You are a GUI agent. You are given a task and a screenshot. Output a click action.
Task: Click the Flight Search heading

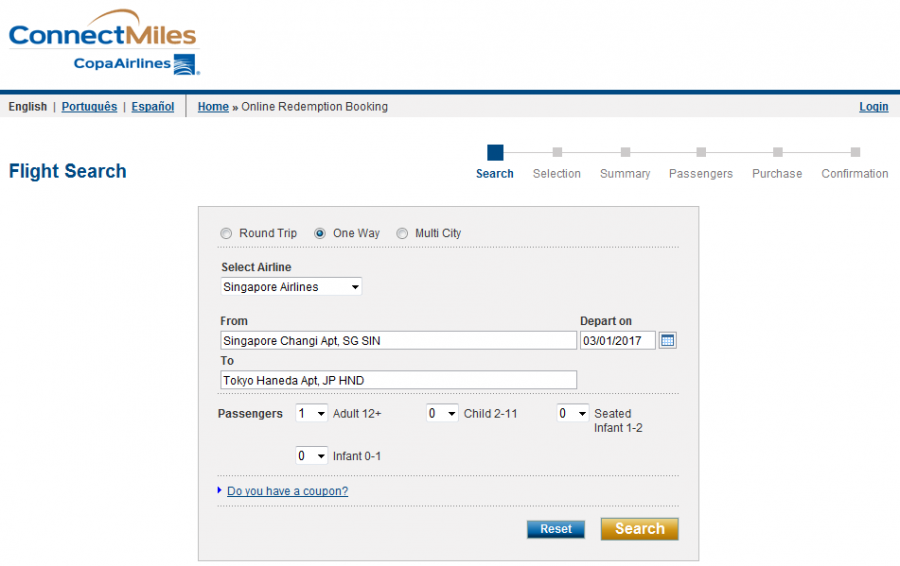[x=68, y=171]
